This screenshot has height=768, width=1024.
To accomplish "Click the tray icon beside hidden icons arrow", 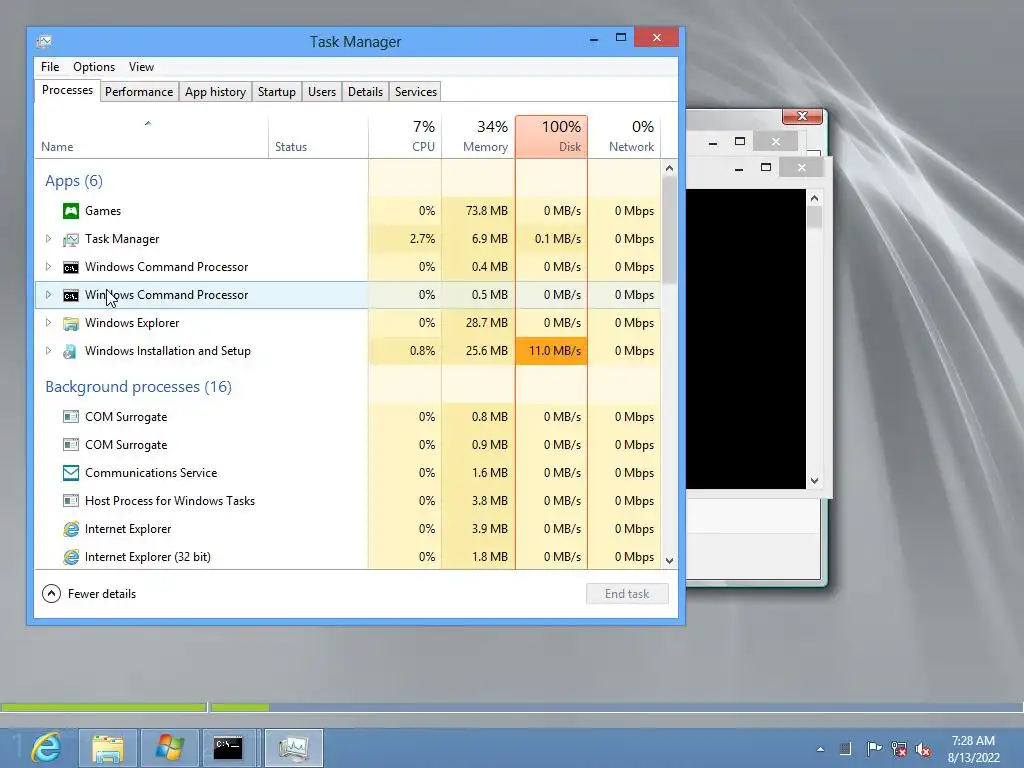I will tap(845, 749).
